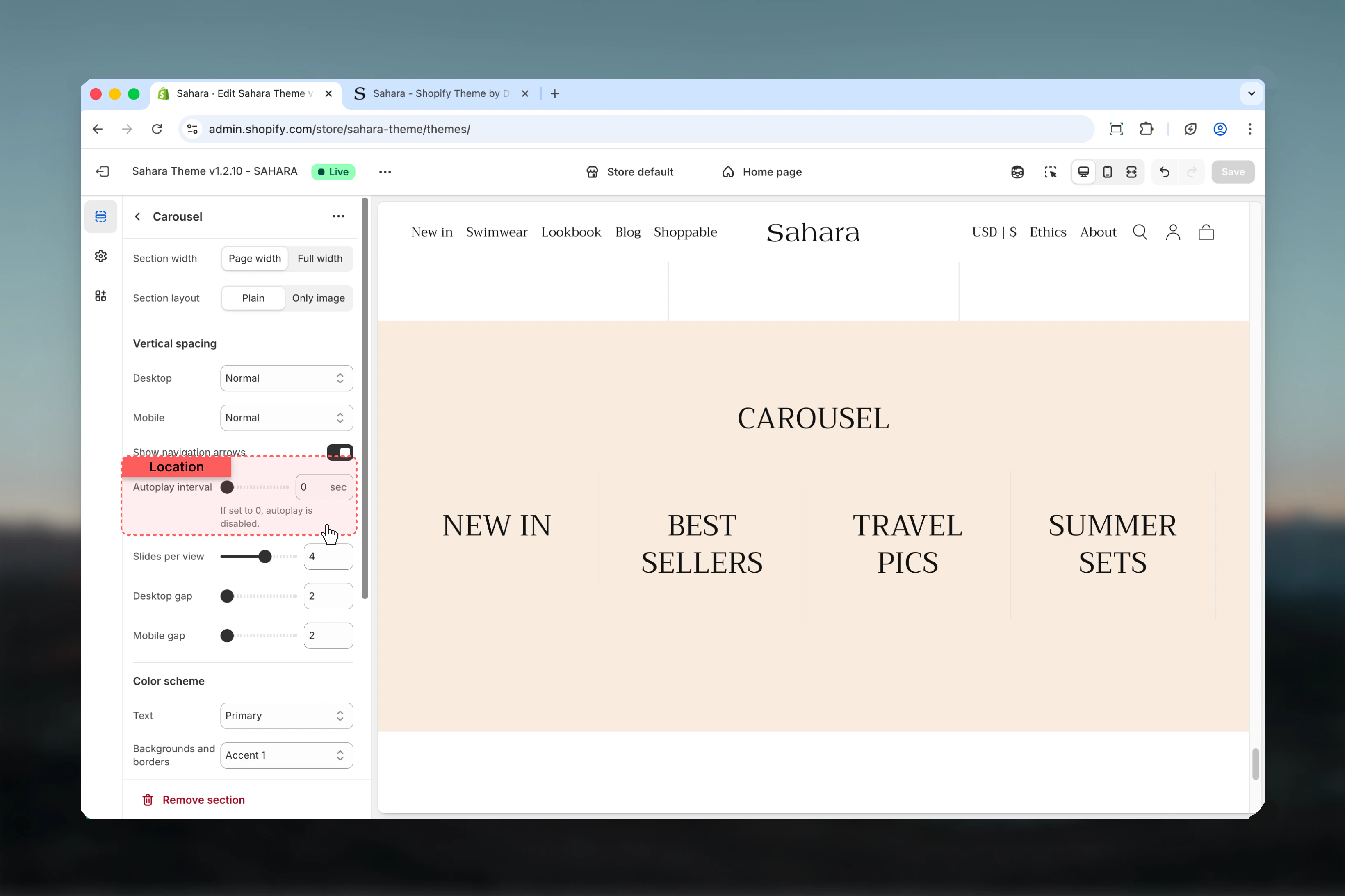This screenshot has width=1345, height=896.
Task: Open Mobile vertical spacing dropdown
Action: 286,418
